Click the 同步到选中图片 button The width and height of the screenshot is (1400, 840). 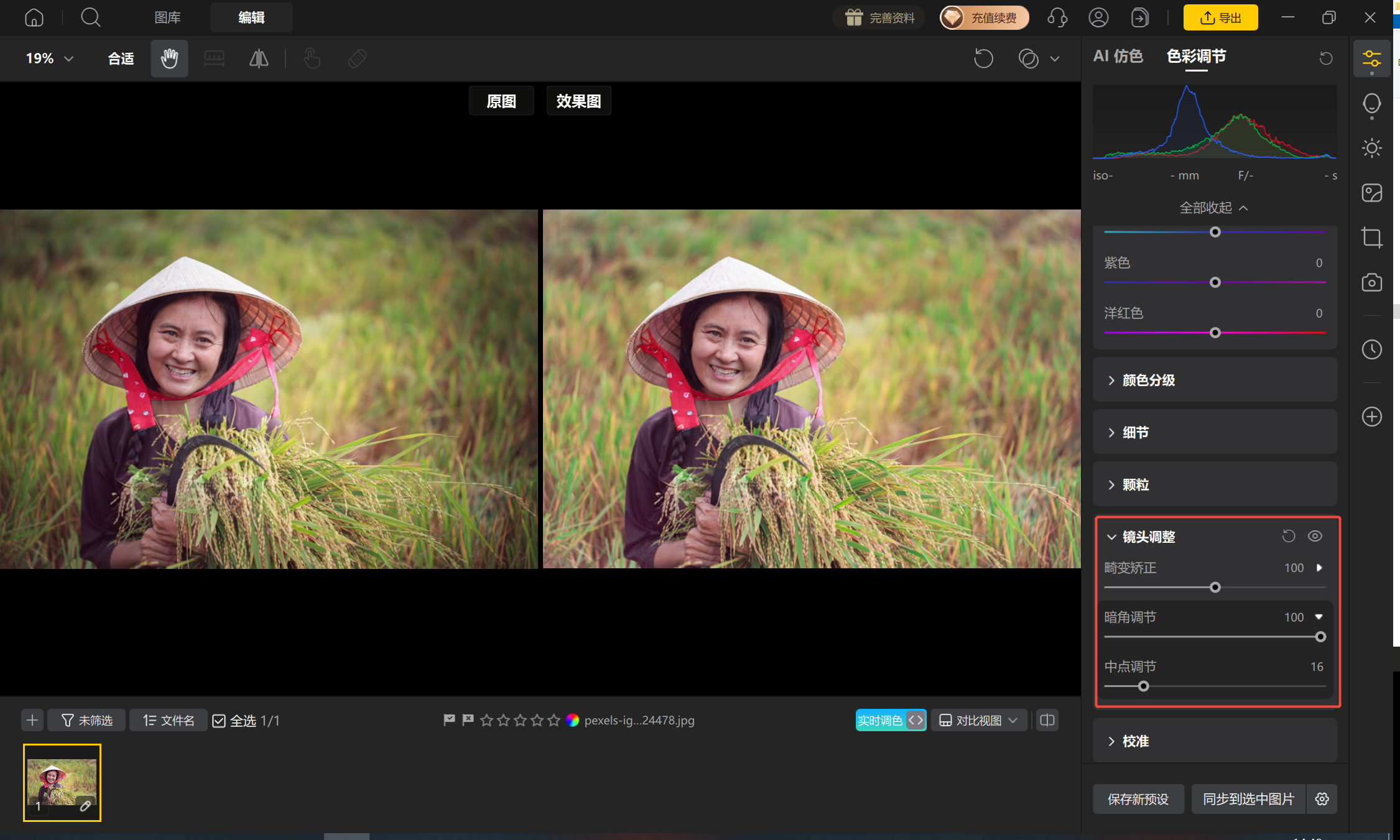(1248, 799)
